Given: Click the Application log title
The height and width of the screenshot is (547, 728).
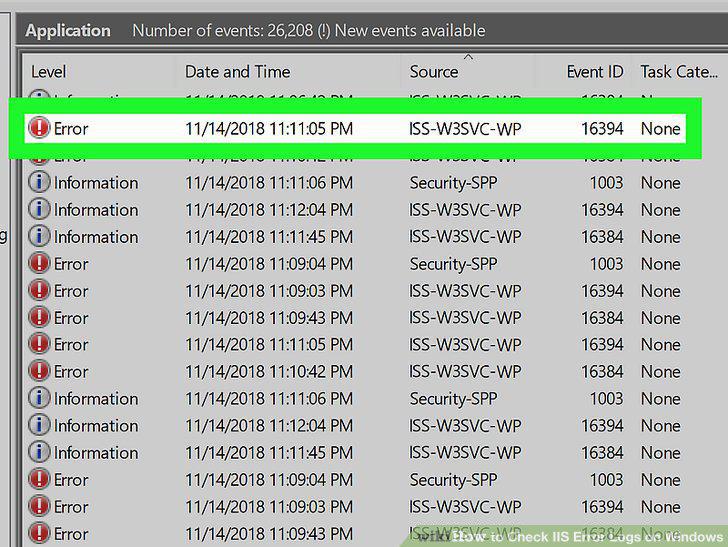Looking at the screenshot, I should pyautogui.click(x=68, y=31).
